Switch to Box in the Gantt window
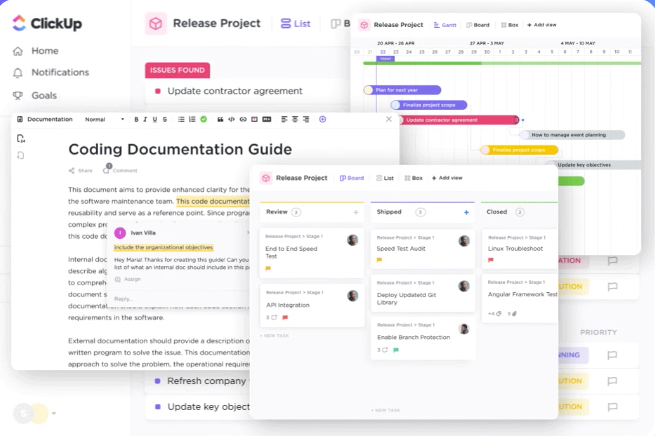The image size is (655, 436). [510, 25]
